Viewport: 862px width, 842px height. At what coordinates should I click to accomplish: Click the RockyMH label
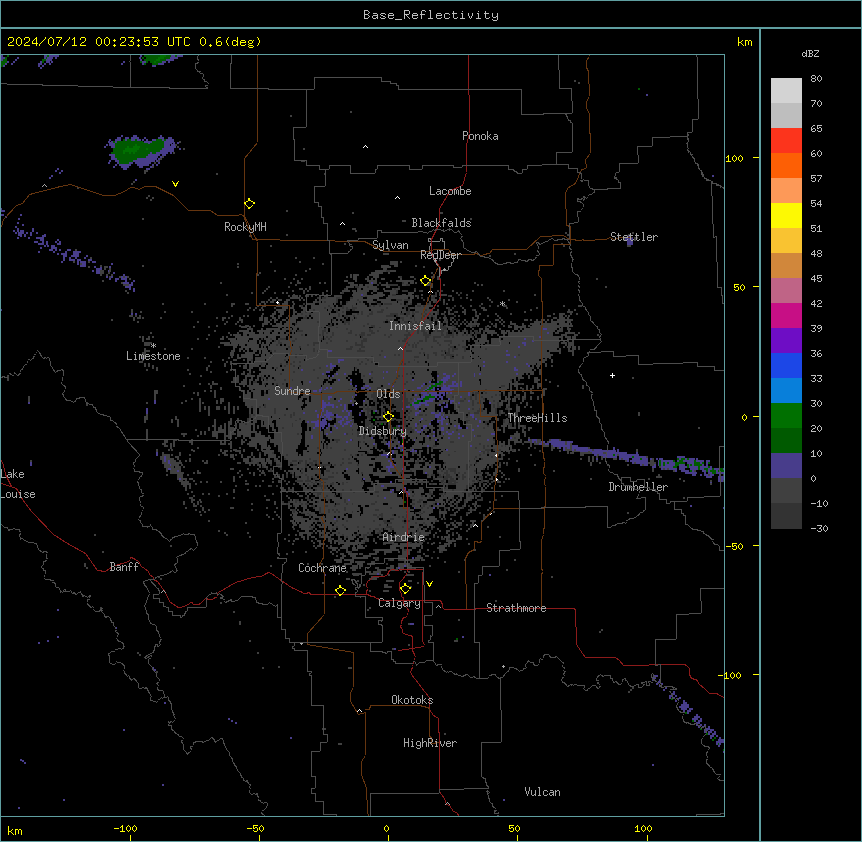245,227
